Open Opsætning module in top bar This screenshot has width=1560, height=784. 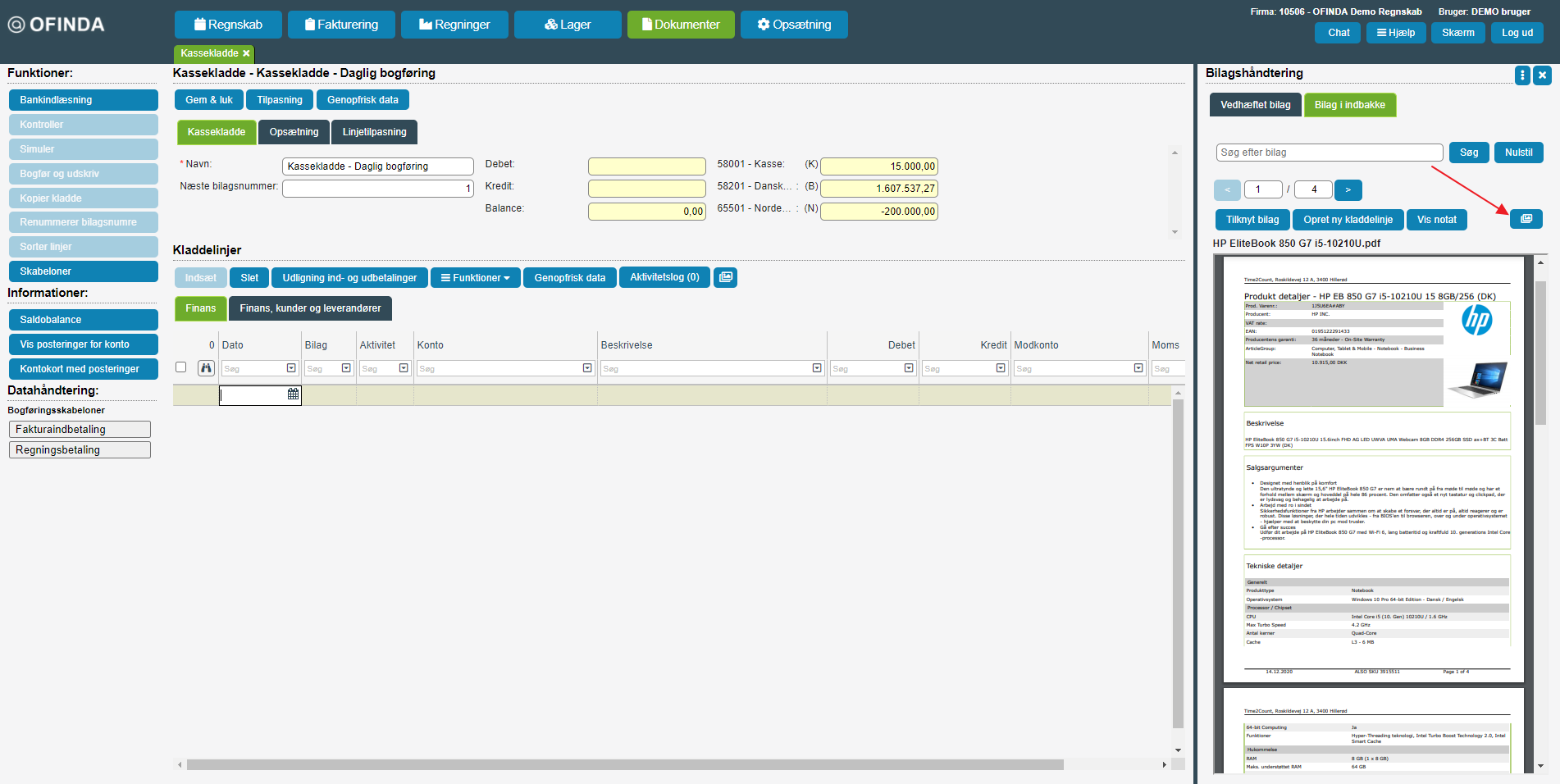(794, 25)
